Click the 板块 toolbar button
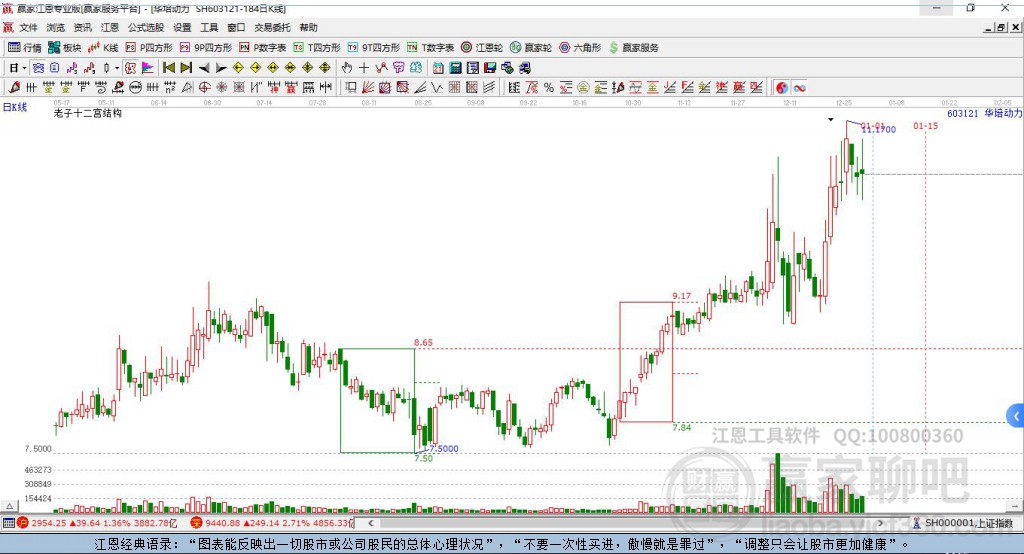 coord(64,48)
